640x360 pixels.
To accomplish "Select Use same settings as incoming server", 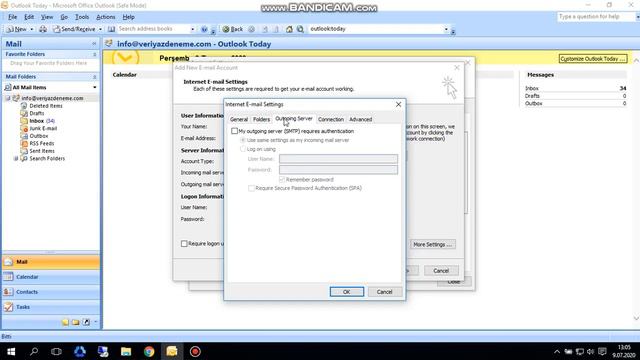I will point(243,140).
